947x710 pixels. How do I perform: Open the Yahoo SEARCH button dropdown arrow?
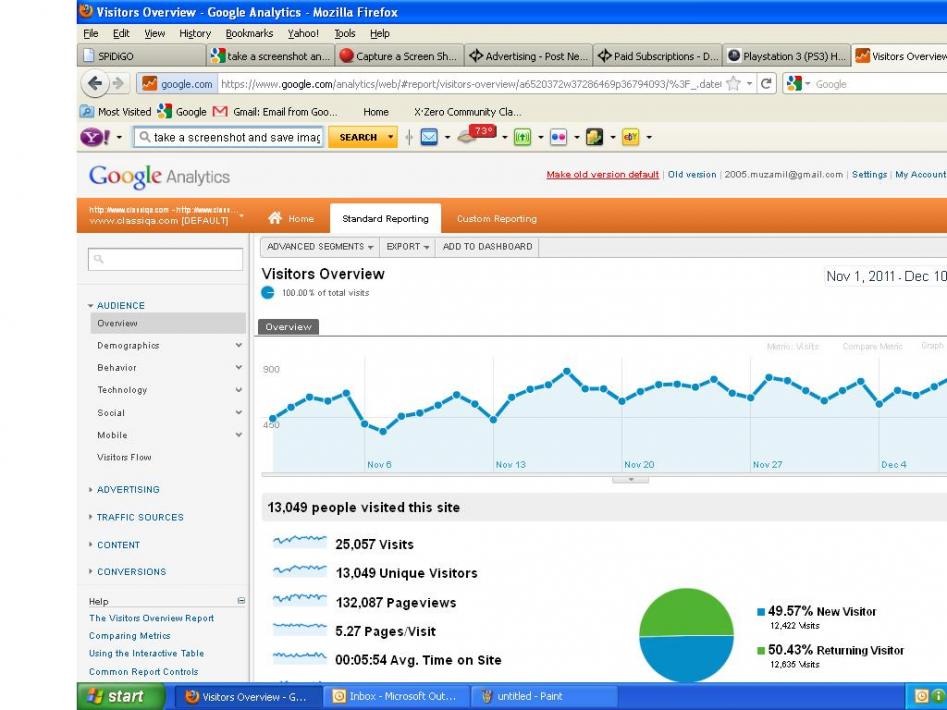click(x=391, y=138)
